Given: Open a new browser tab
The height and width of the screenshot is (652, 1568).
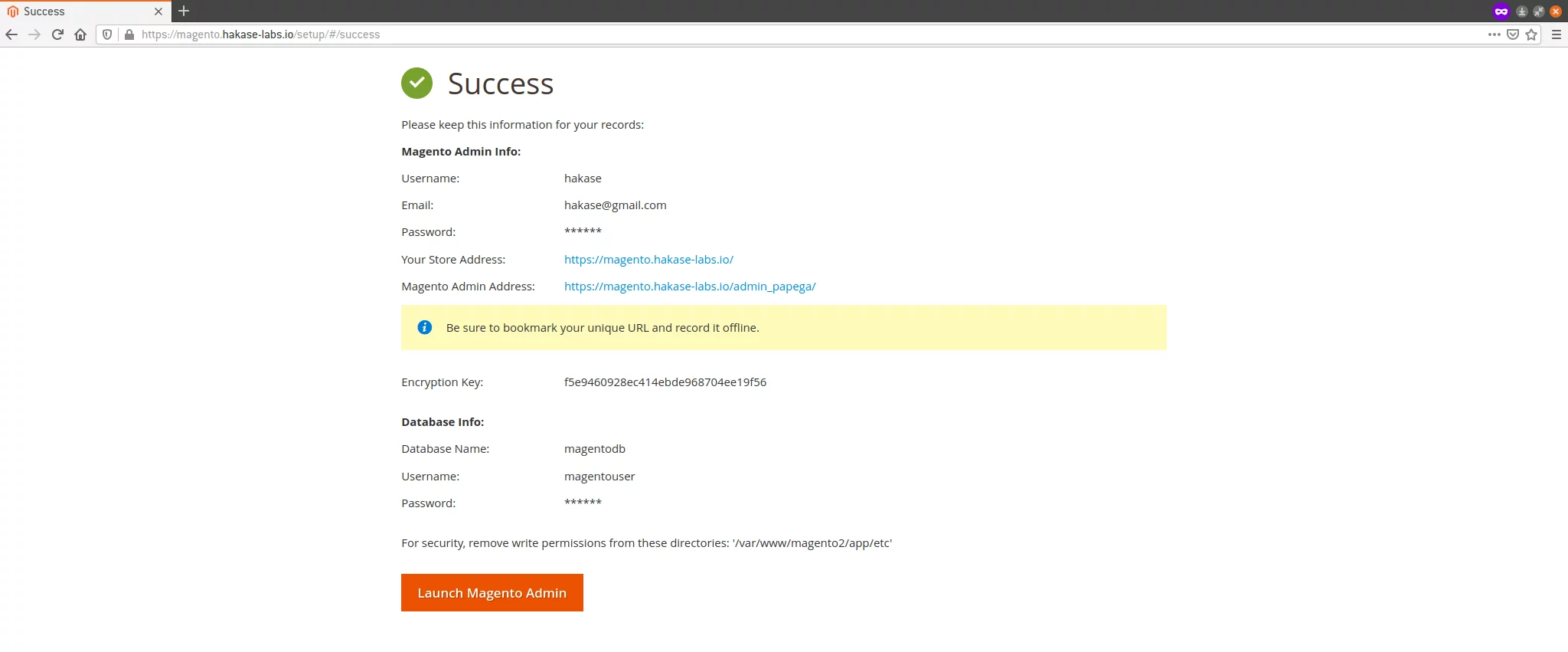Looking at the screenshot, I should point(184,11).
